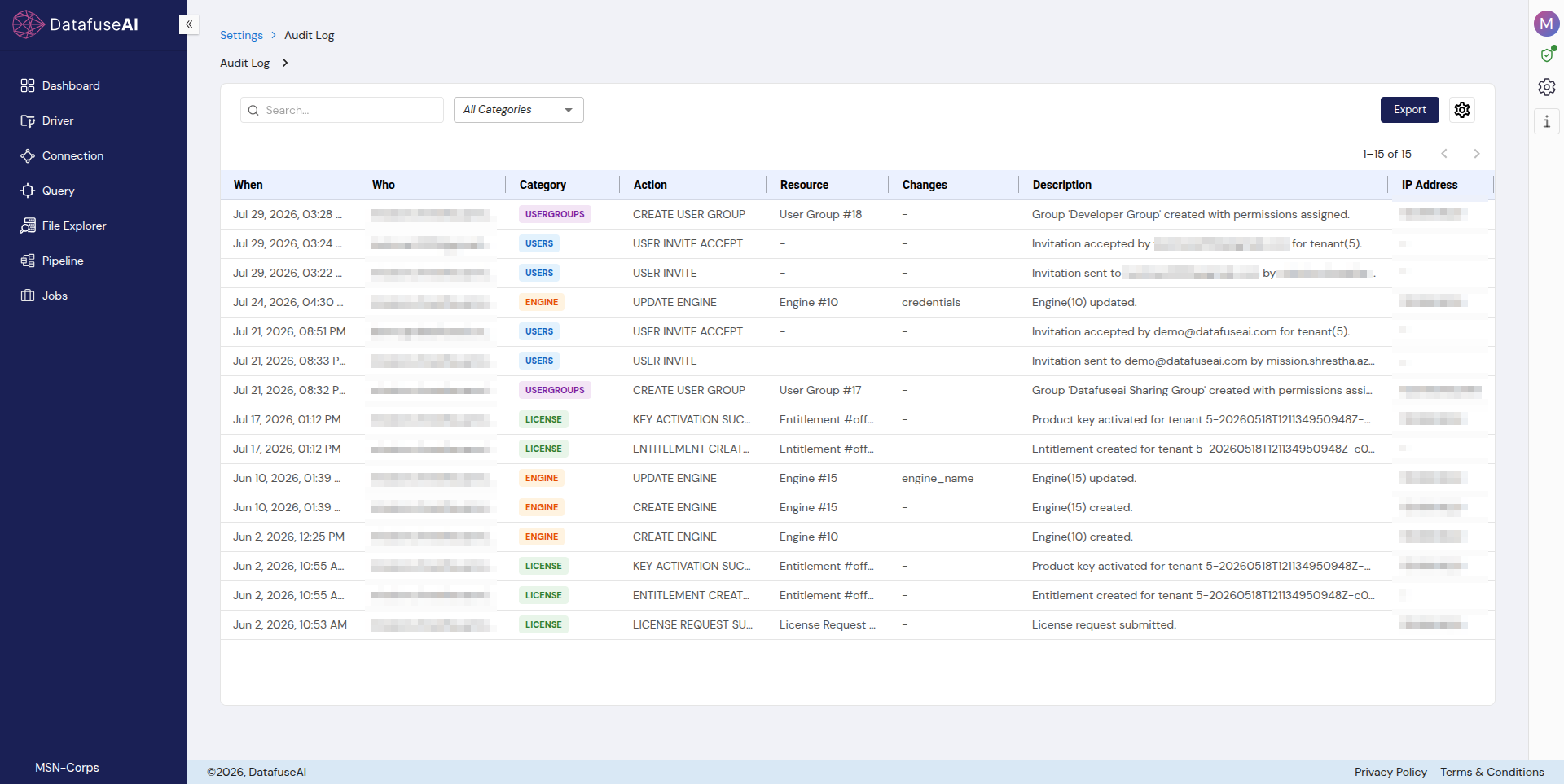Go to next page arrow
This screenshot has height=784, width=1564.
(1477, 154)
